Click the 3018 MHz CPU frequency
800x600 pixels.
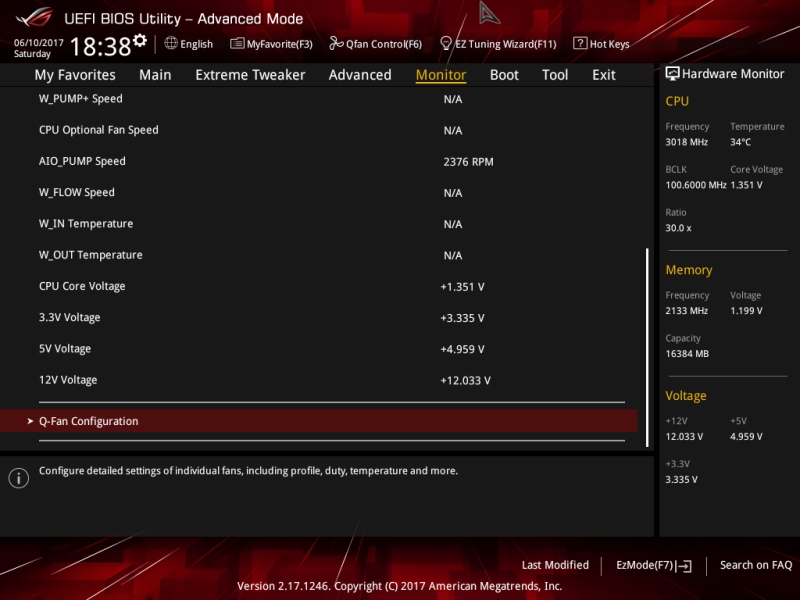pos(686,142)
